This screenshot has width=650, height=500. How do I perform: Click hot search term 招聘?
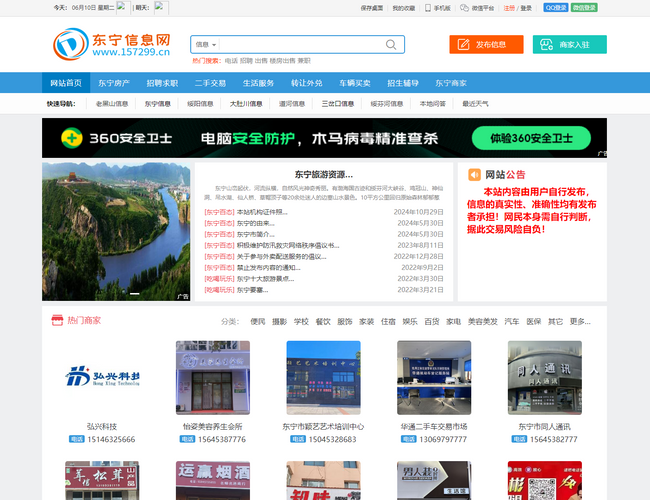[246, 61]
